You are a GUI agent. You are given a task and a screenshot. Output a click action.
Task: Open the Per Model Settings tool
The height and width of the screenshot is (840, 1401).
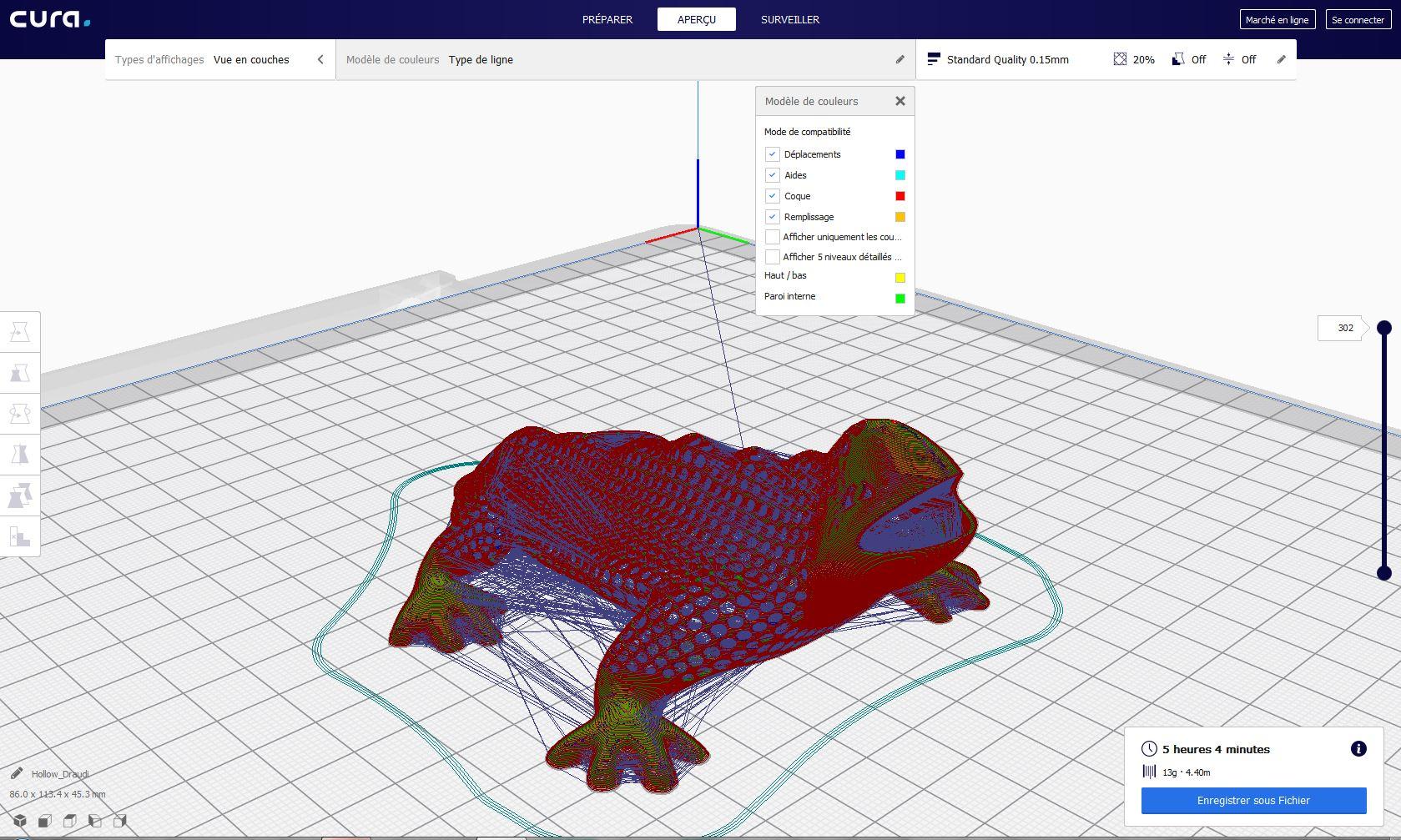click(x=20, y=495)
